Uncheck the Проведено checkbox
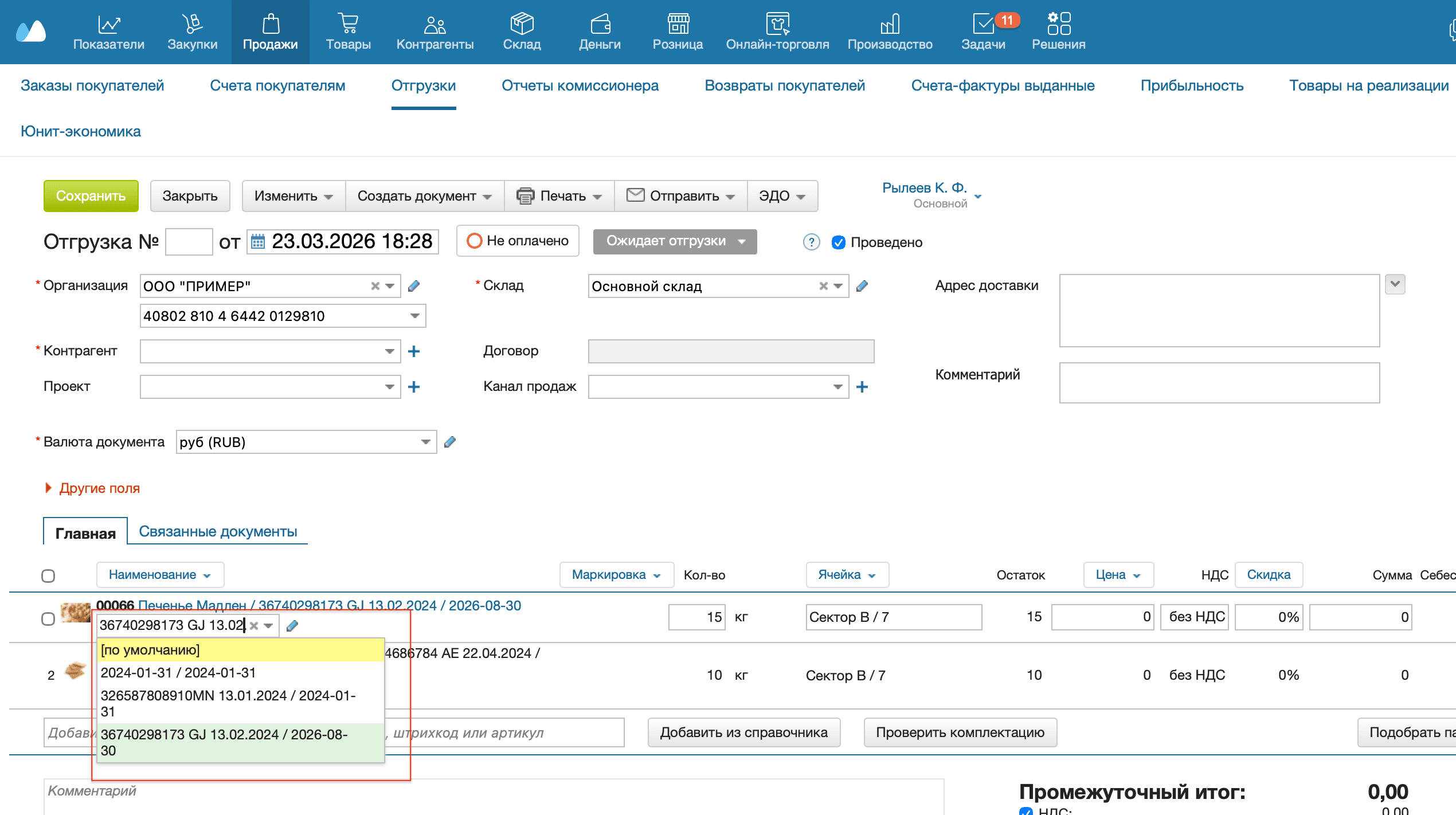The height and width of the screenshot is (815, 1456). pyautogui.click(x=838, y=242)
